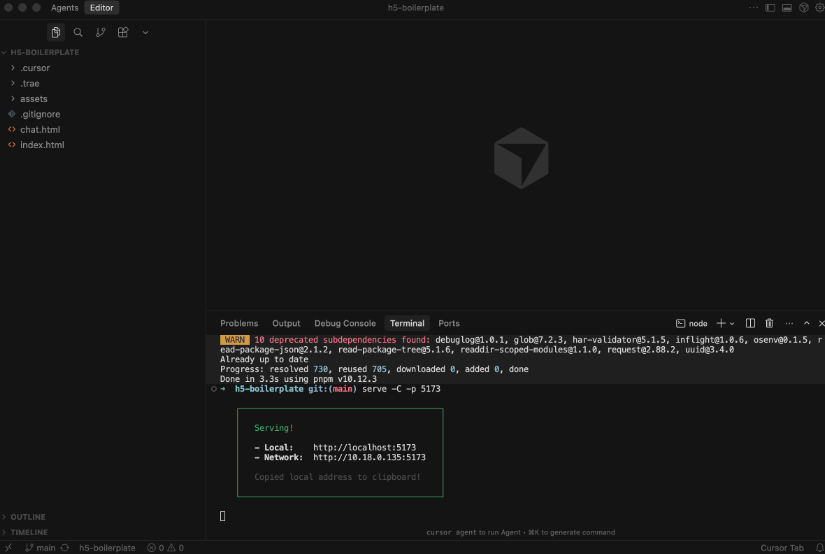The height and width of the screenshot is (554, 825).
Task: Expand the .cursor folder
Action: pos(35,68)
